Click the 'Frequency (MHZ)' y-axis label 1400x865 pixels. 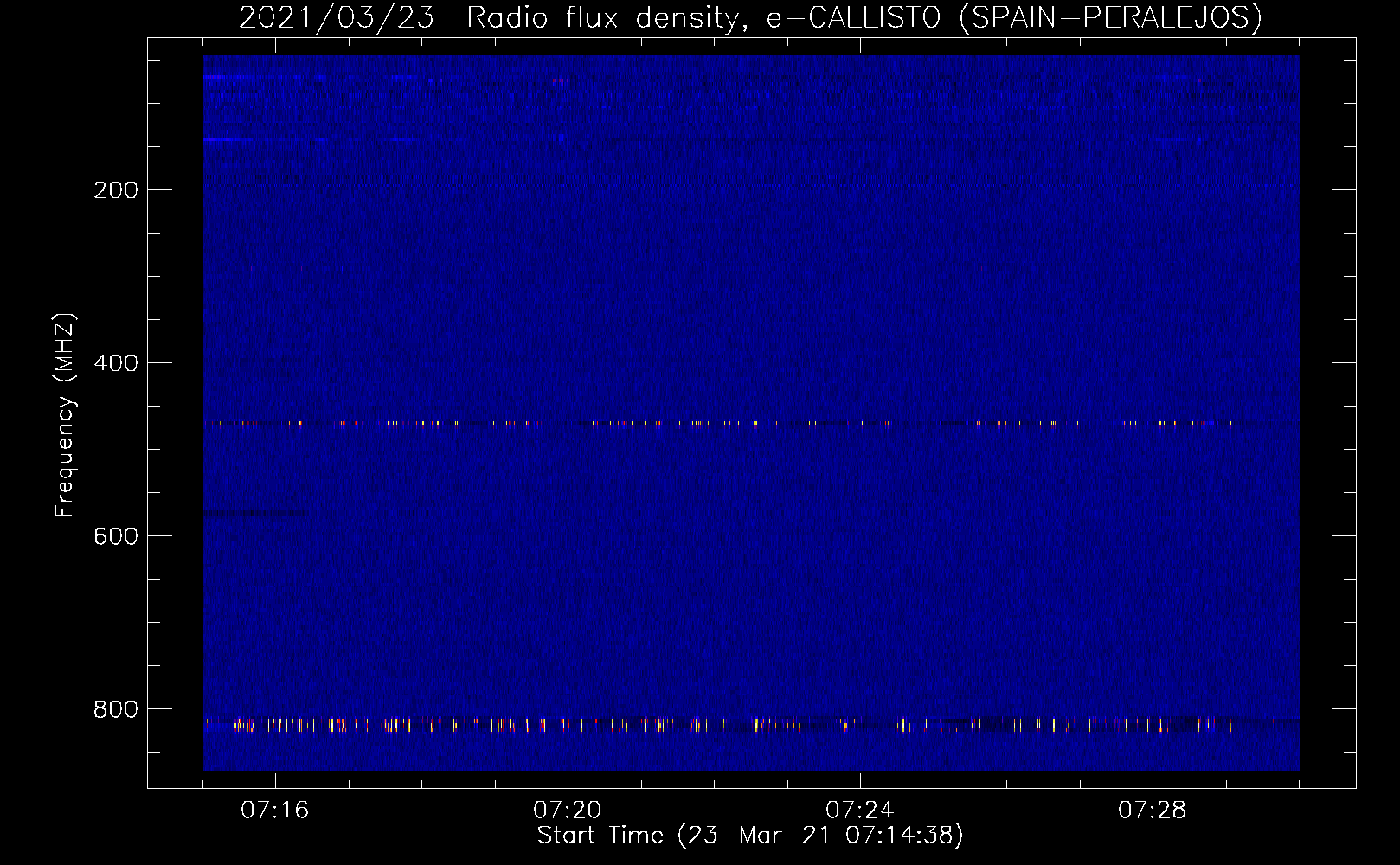click(x=65, y=415)
